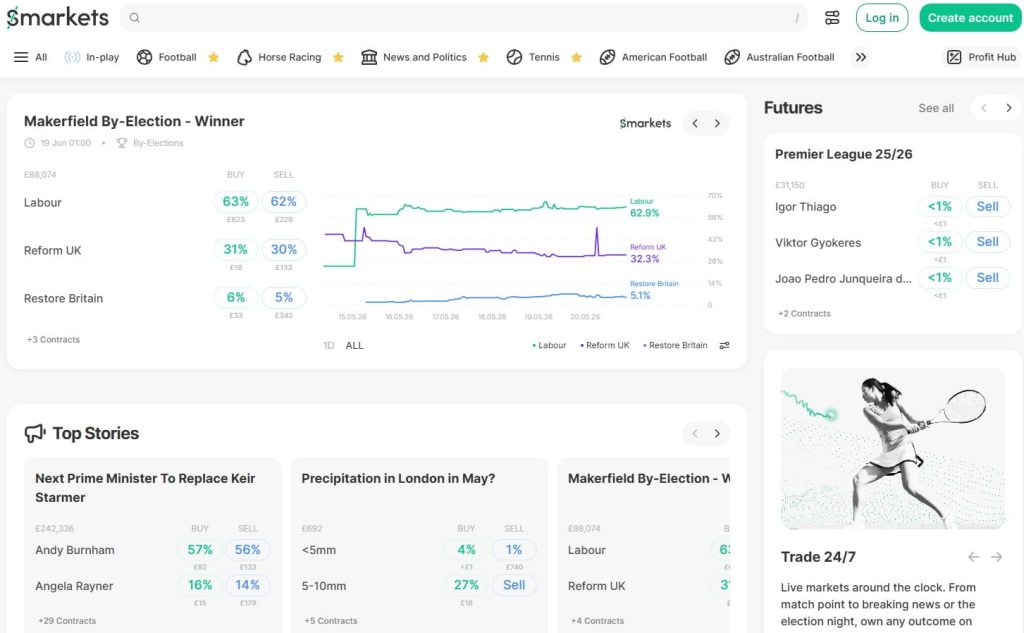Buy Igor Thiago at <1%
Viewport: 1024px width, 633px height.
(x=940, y=206)
